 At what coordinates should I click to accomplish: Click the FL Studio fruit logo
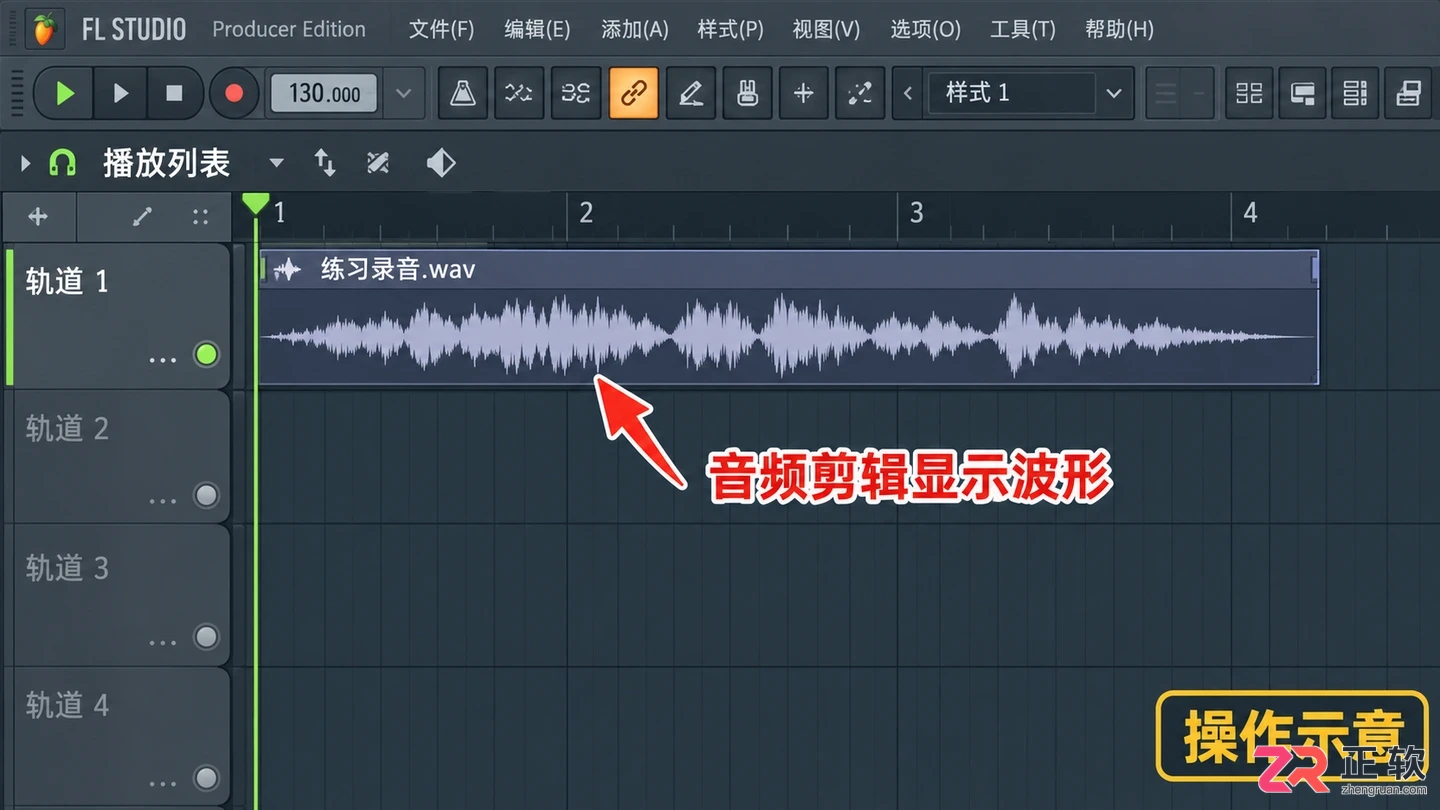pyautogui.click(x=44, y=29)
